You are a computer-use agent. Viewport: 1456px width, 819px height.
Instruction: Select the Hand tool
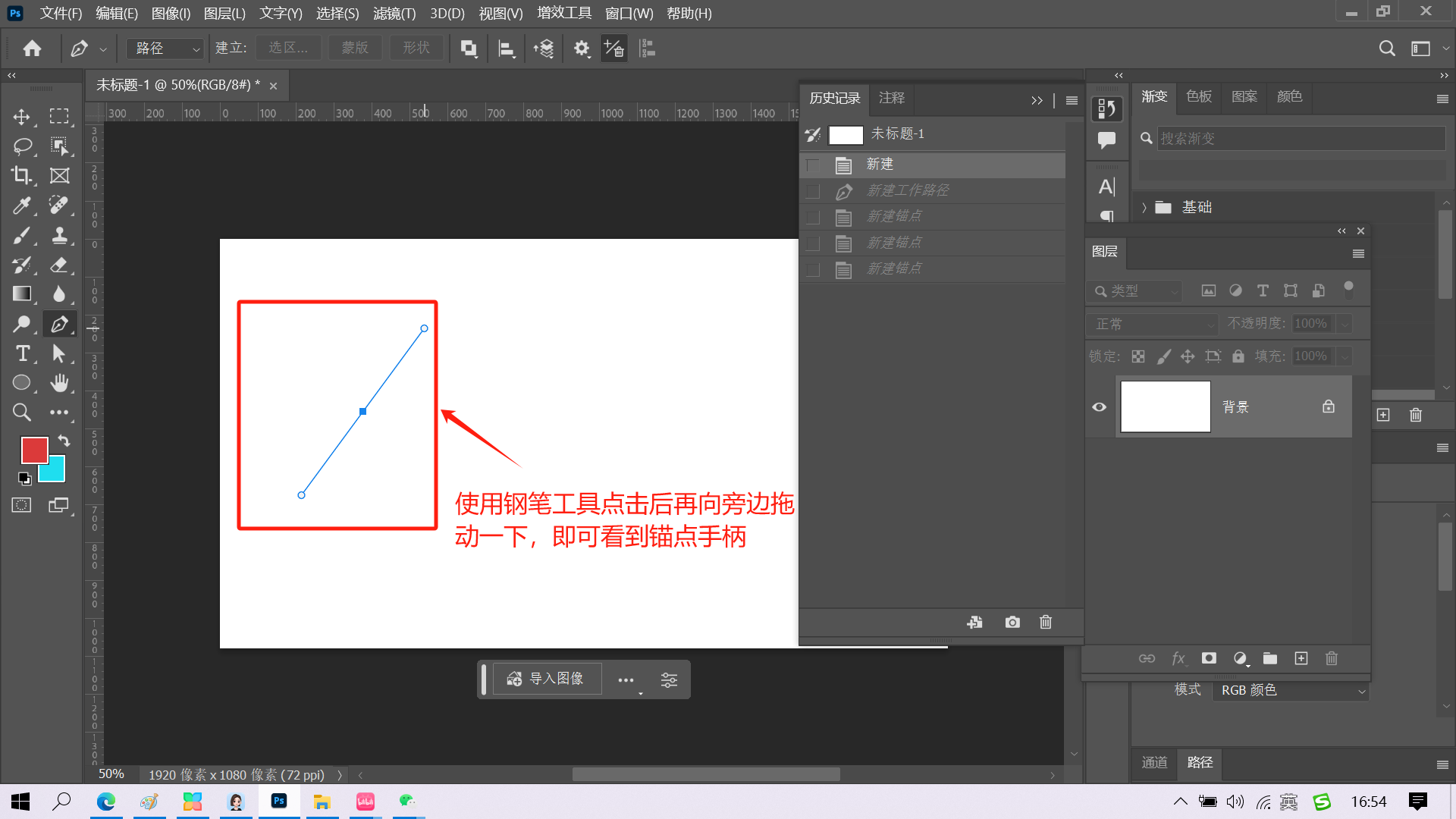pos(59,383)
